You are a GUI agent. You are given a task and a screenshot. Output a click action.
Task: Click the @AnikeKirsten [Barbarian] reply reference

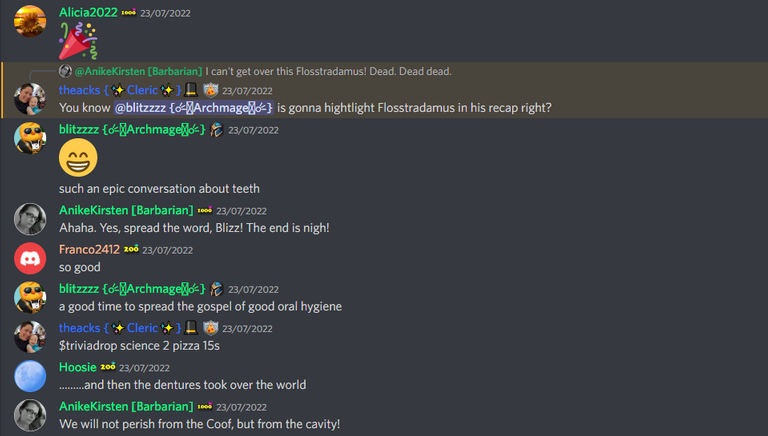[138, 72]
